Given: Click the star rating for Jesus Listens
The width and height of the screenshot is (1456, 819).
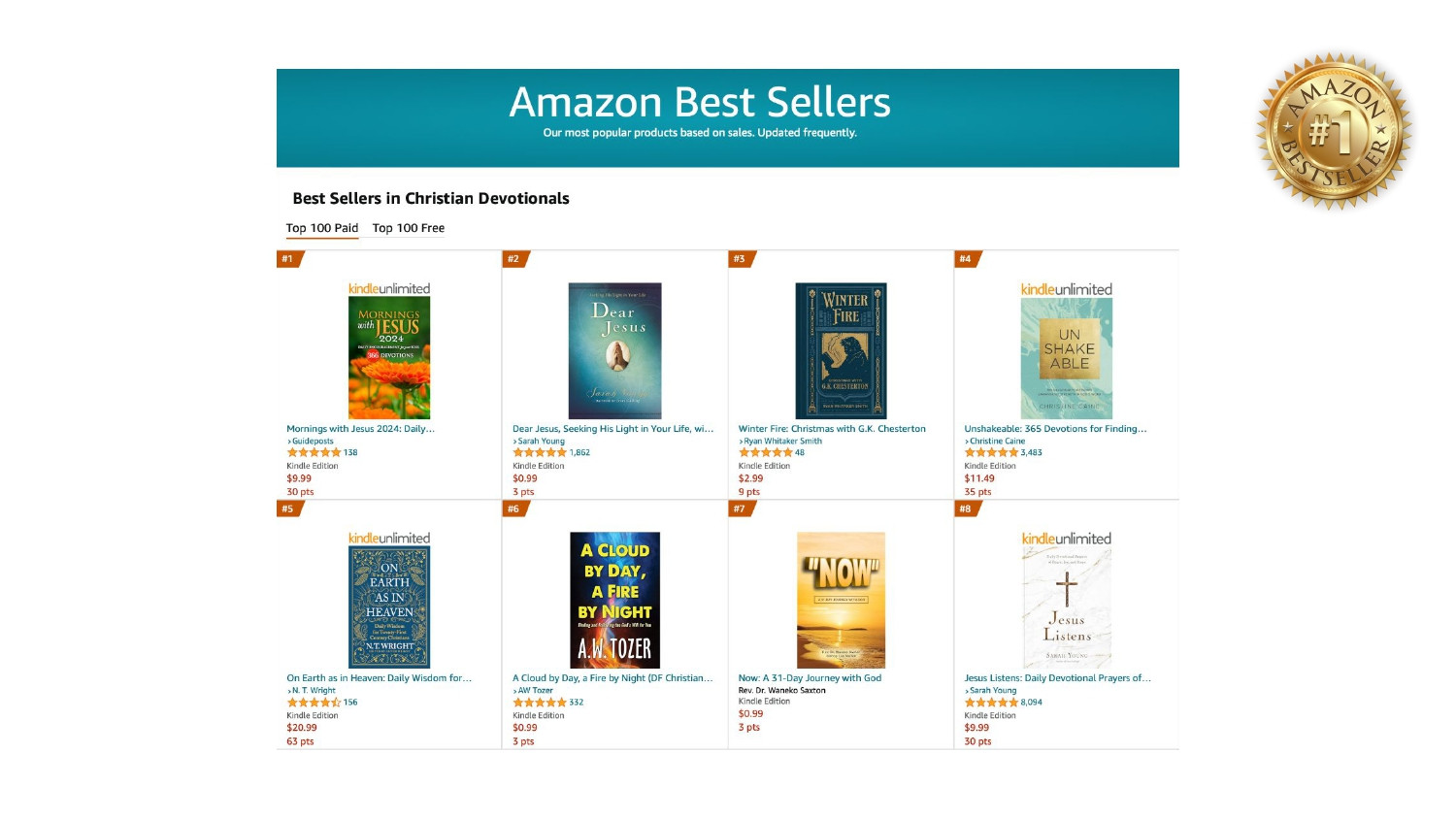Looking at the screenshot, I should coord(991,703).
